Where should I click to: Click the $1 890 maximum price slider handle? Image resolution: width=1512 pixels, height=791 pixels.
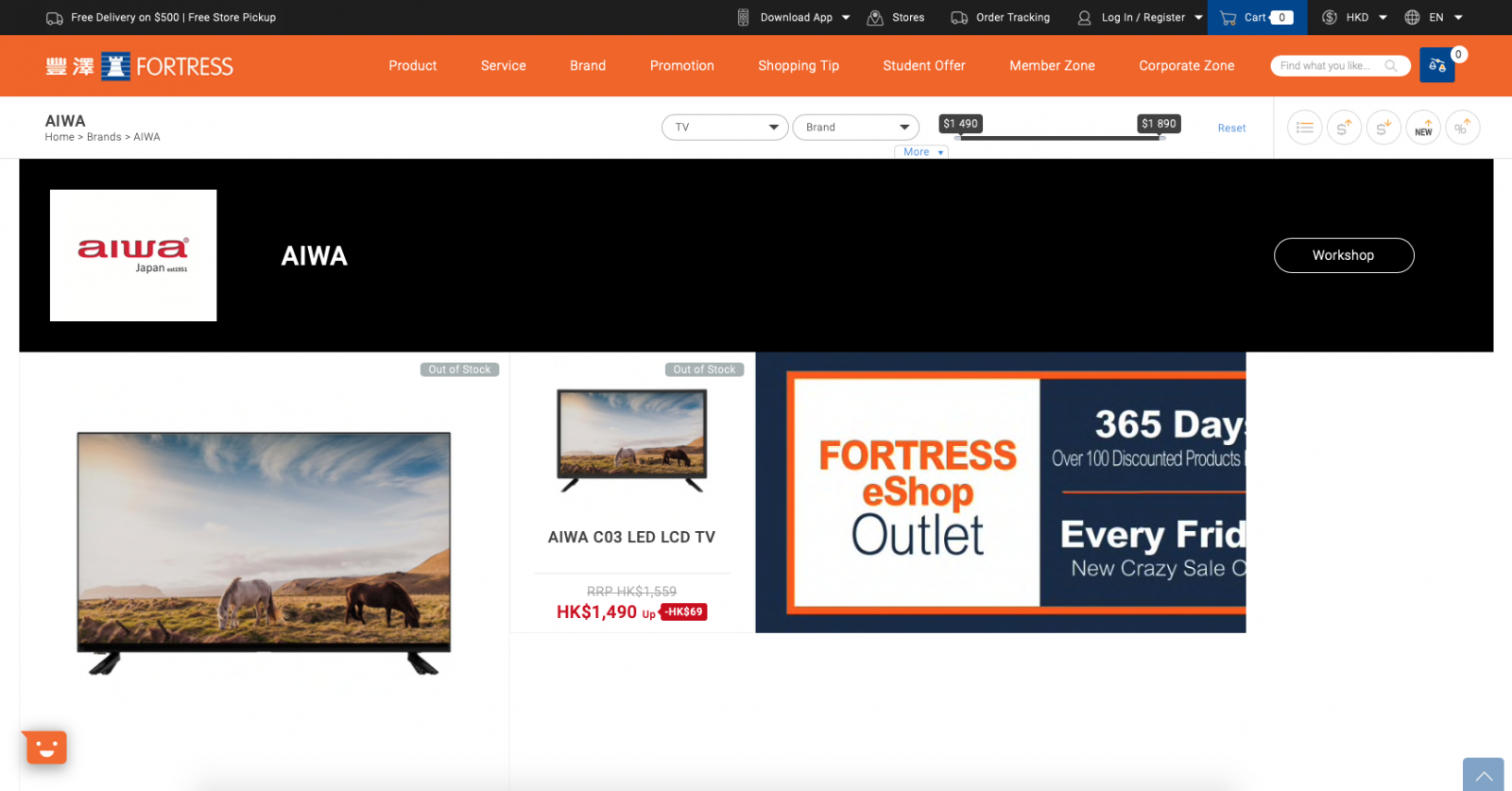coord(1161,138)
